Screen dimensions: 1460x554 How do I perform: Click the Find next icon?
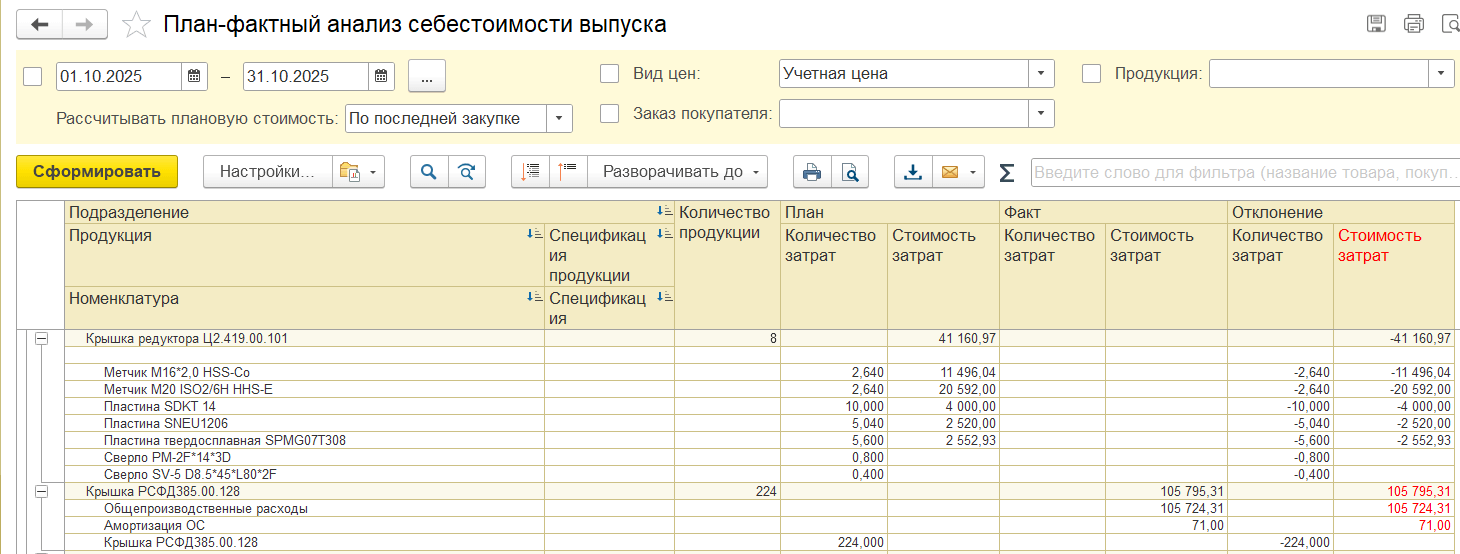point(466,172)
